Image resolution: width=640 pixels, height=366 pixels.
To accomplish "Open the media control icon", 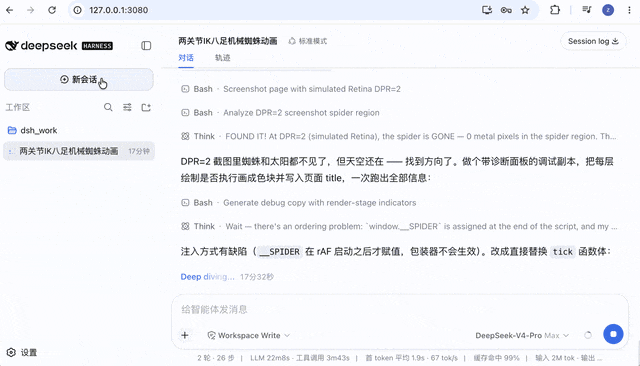I will tap(587, 10).
